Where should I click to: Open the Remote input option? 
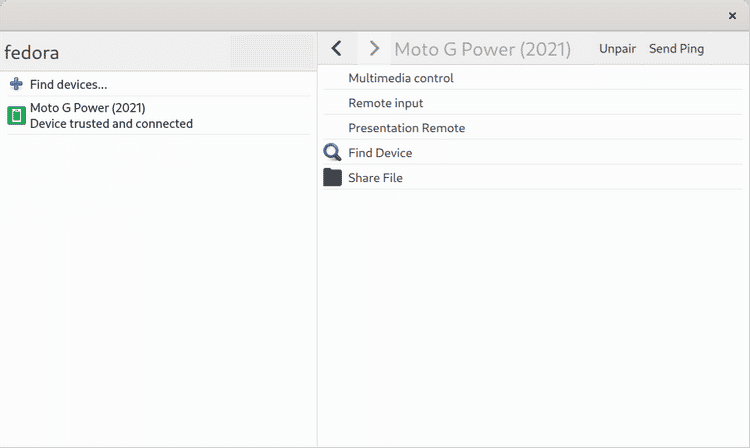(x=385, y=103)
